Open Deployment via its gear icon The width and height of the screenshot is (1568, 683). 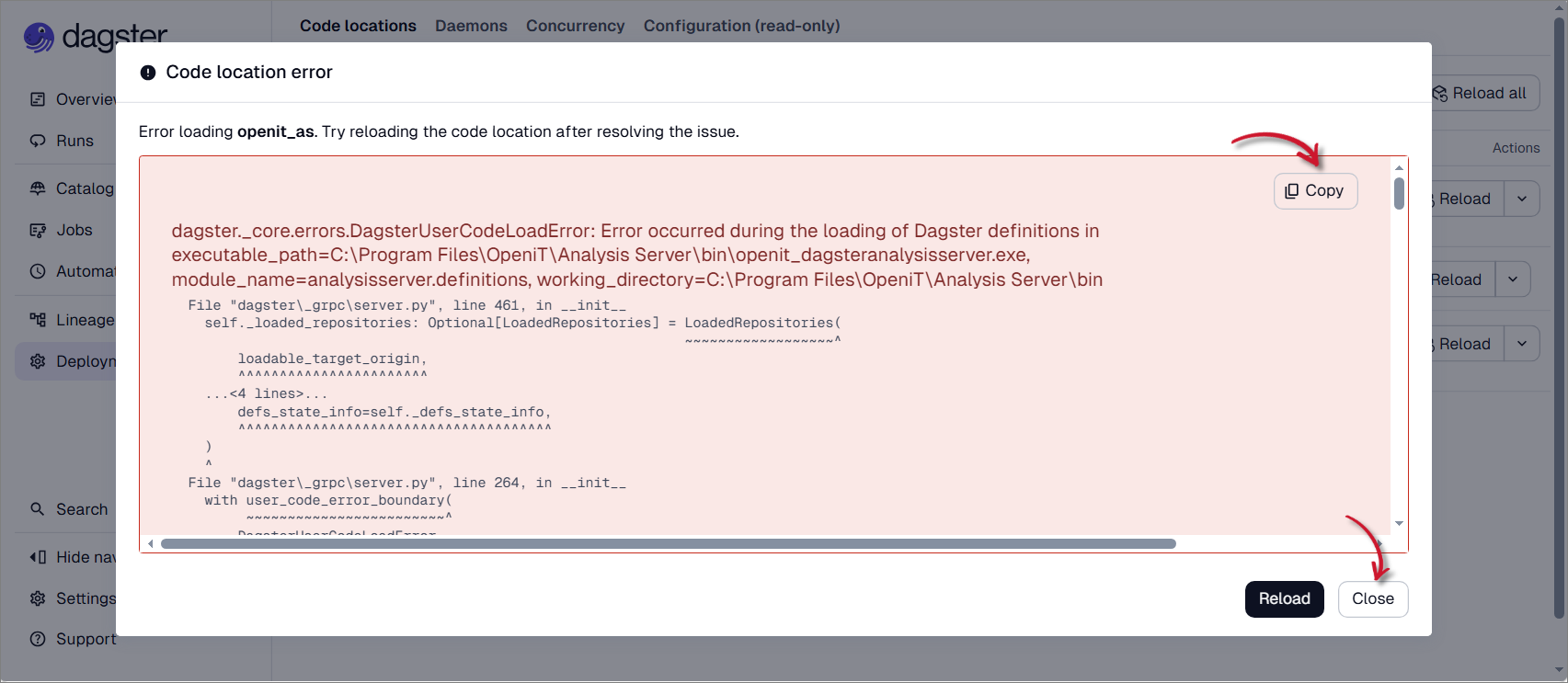coord(38,361)
